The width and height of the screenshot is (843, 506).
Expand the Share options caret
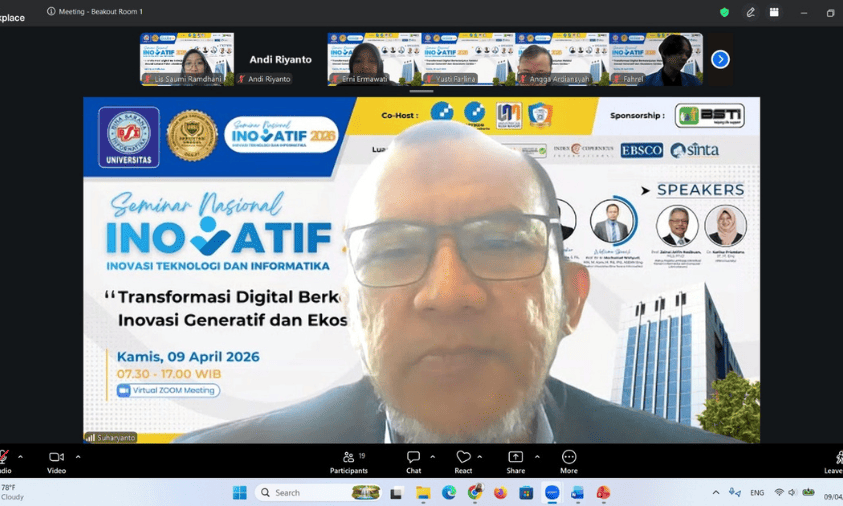[537, 456]
